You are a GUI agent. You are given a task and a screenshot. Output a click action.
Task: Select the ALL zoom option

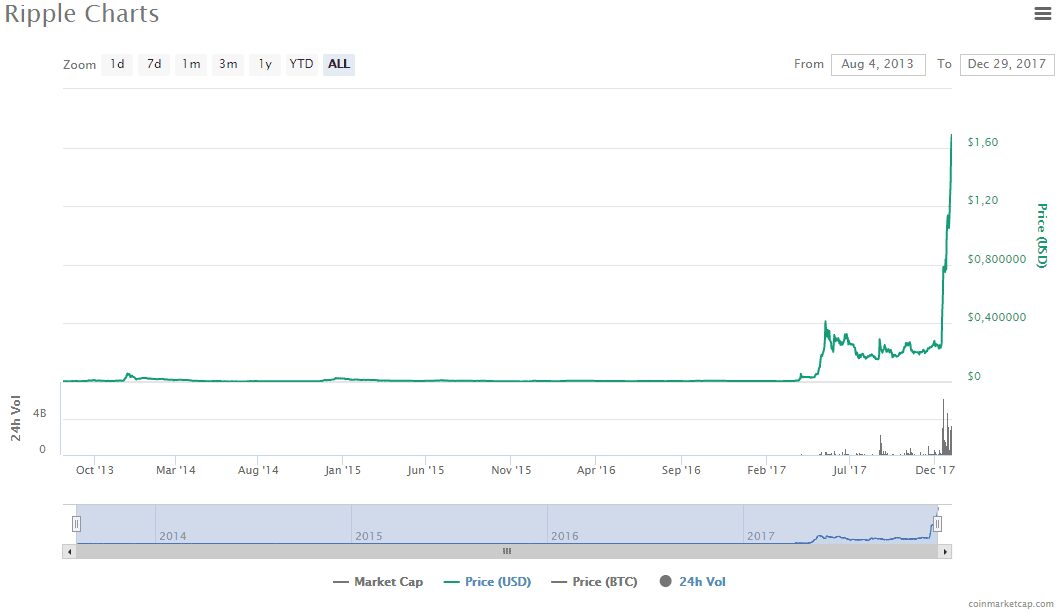tap(339, 64)
